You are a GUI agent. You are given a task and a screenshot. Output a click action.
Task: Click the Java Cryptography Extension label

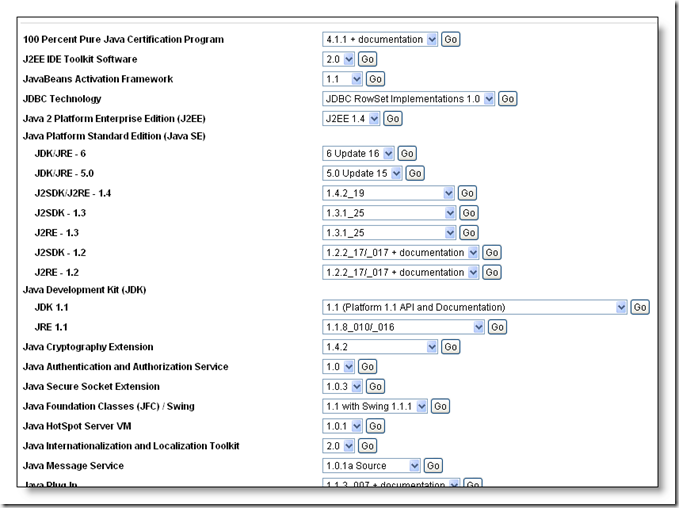tap(88, 347)
